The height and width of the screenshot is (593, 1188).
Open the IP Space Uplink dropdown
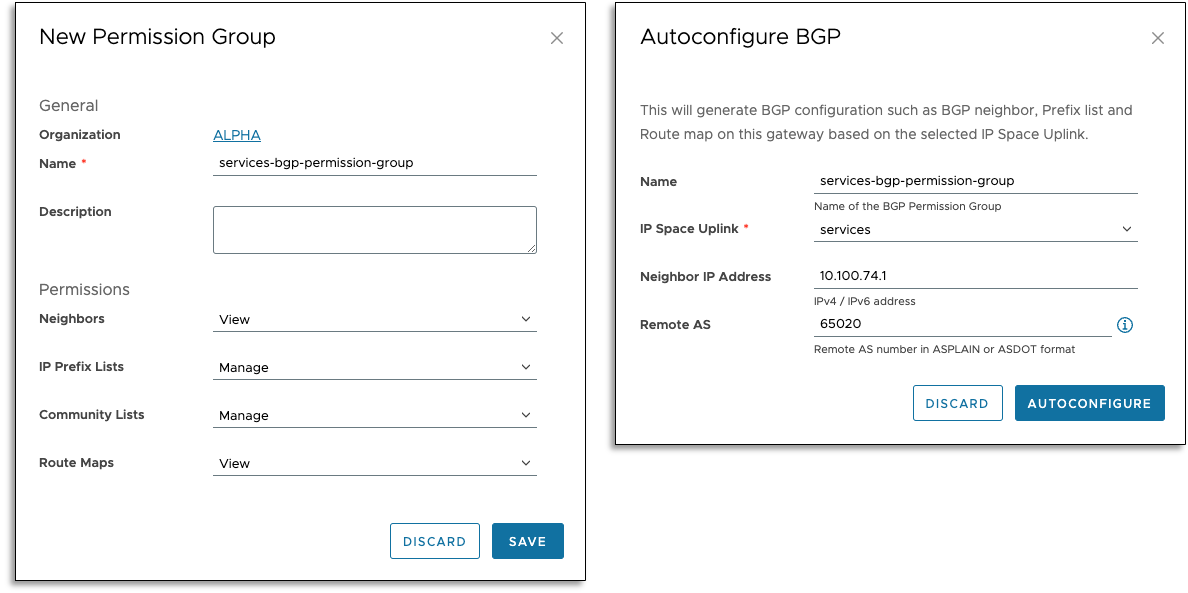(975, 230)
